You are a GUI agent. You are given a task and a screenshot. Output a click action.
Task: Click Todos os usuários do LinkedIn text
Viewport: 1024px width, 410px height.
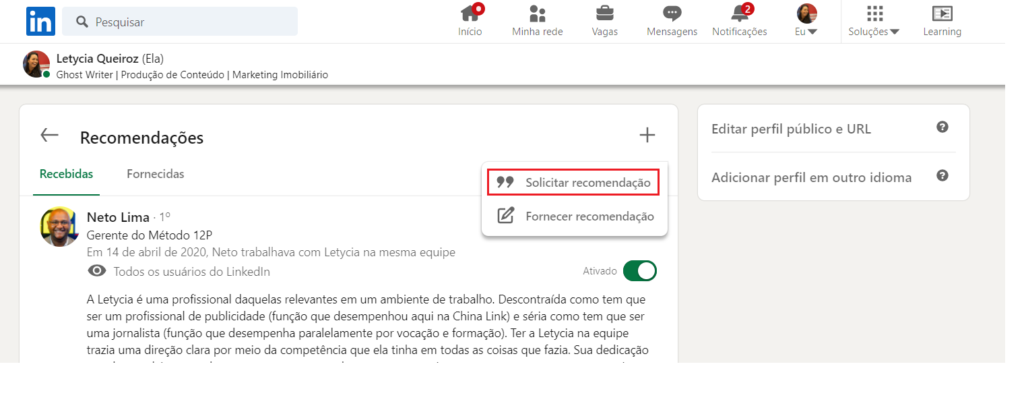[x=191, y=272]
